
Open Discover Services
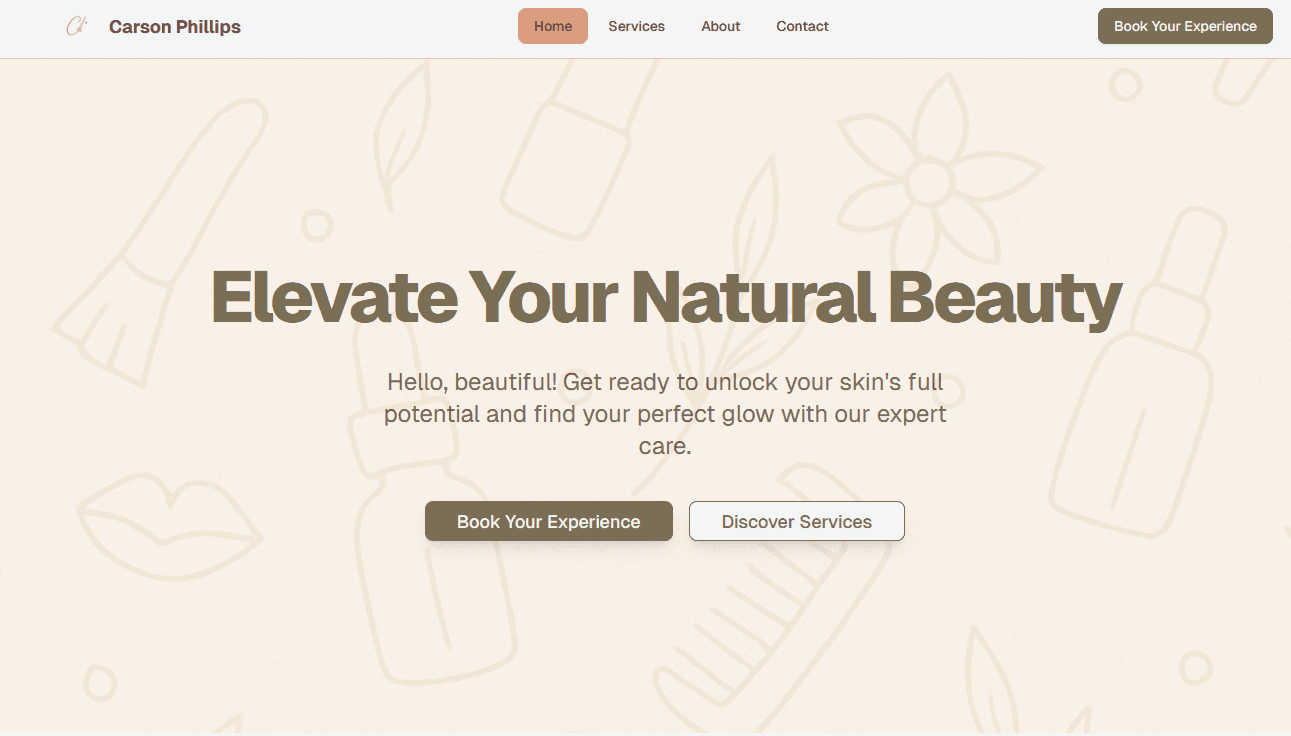pos(796,521)
